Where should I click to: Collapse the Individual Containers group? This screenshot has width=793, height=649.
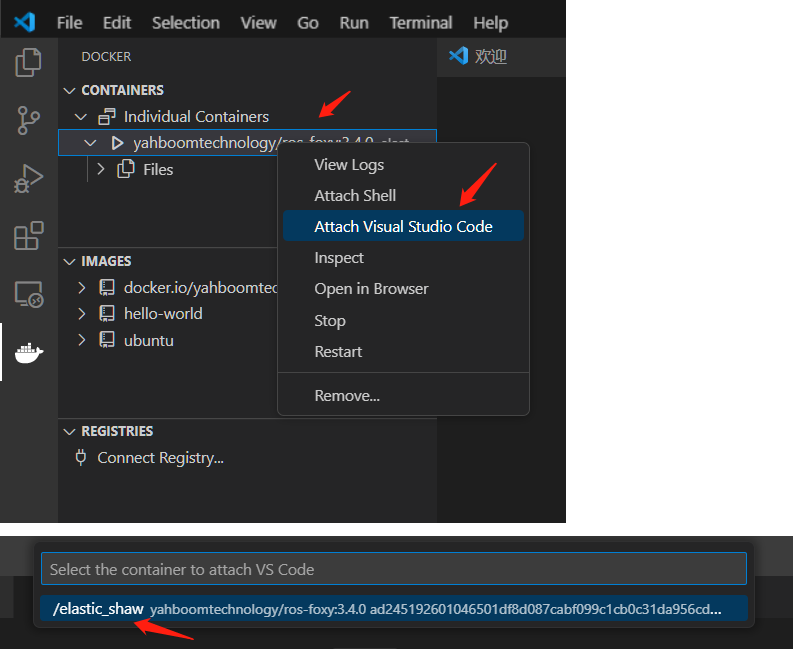tap(80, 117)
